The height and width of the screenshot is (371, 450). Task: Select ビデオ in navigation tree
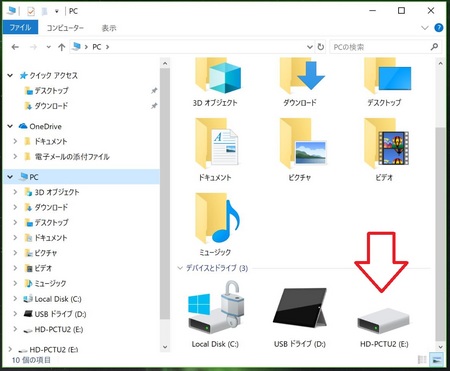click(x=43, y=268)
